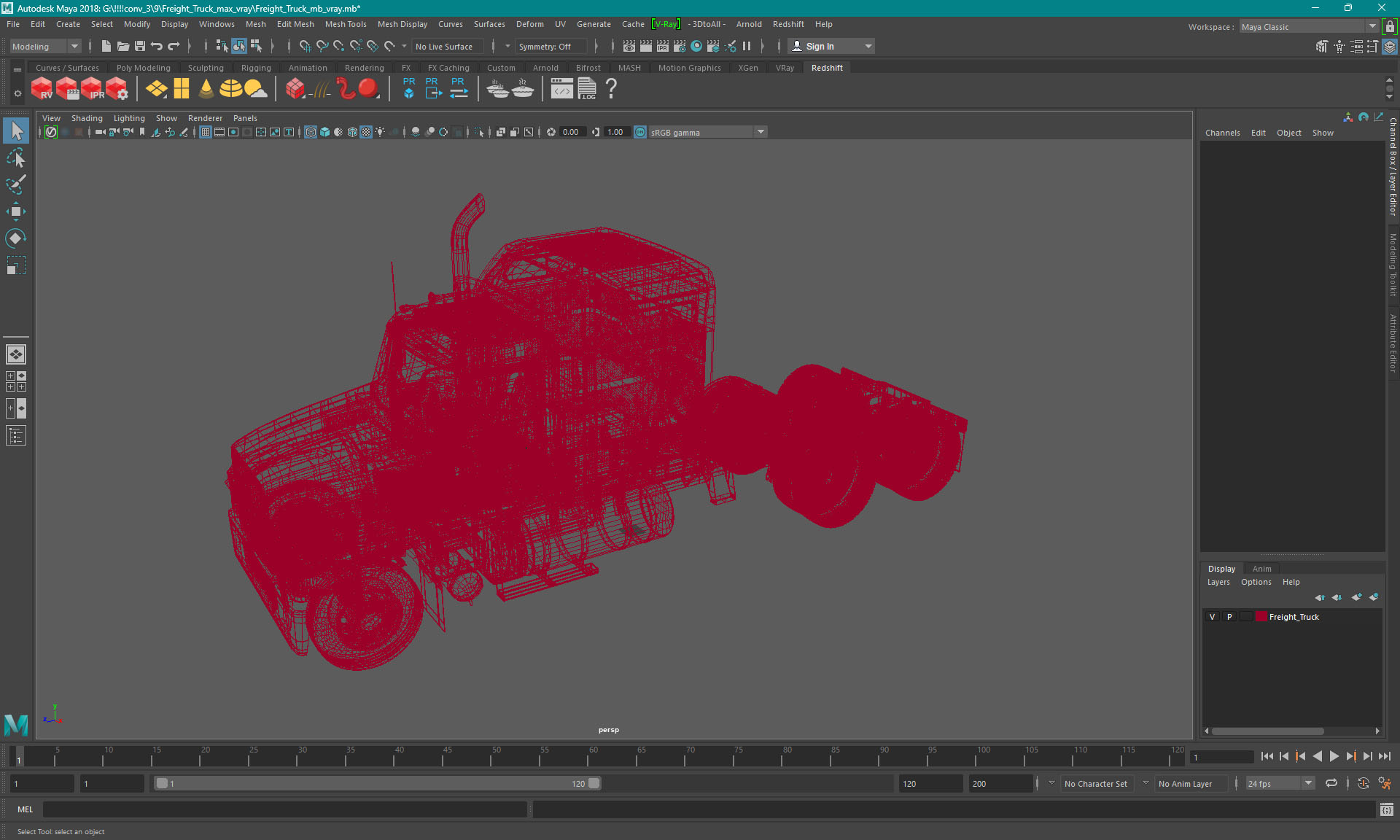The height and width of the screenshot is (840, 1400).
Task: Toggle textured display in viewport toolbar
Action: tap(366, 132)
